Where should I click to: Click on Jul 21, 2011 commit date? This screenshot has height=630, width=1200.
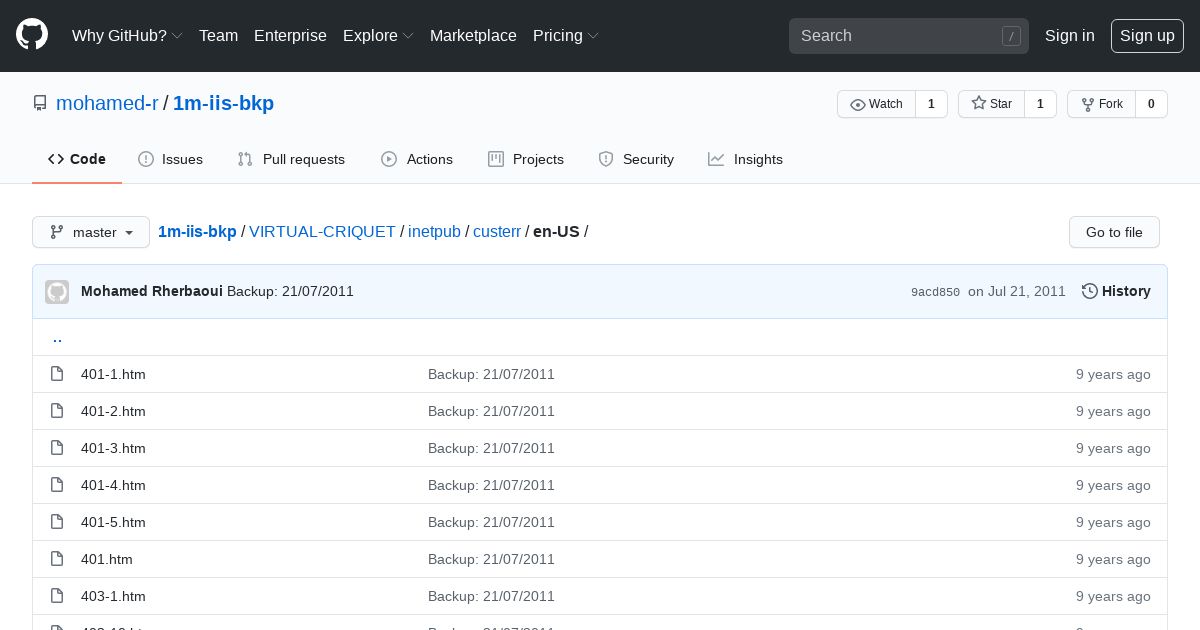(1017, 291)
